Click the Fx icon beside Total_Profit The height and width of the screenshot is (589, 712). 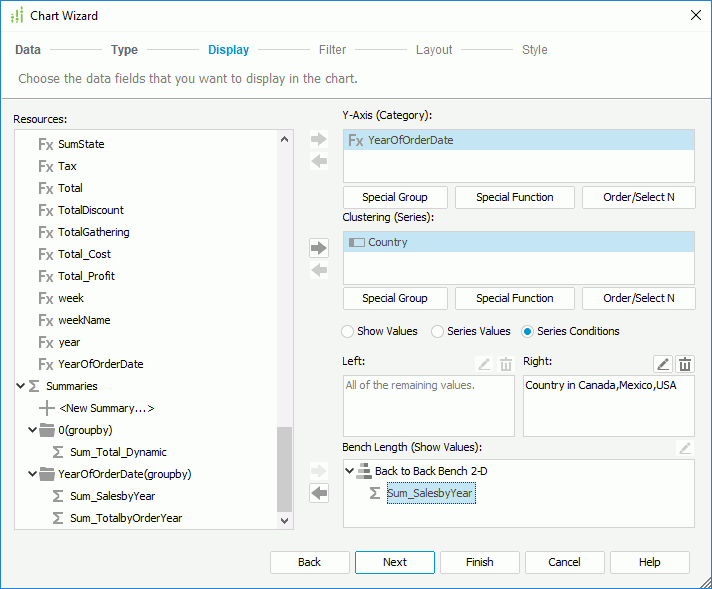pos(45,276)
